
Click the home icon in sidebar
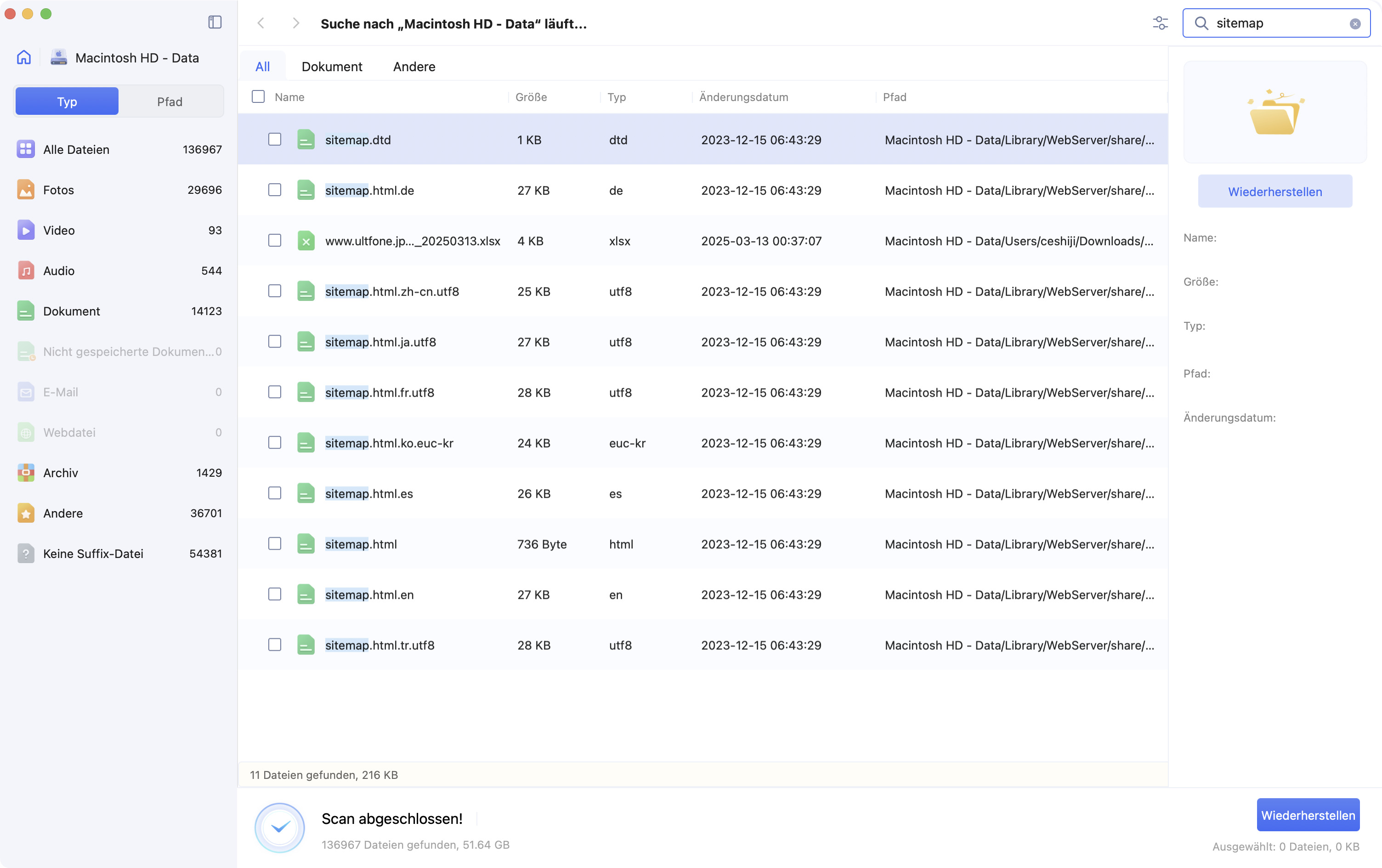click(23, 57)
